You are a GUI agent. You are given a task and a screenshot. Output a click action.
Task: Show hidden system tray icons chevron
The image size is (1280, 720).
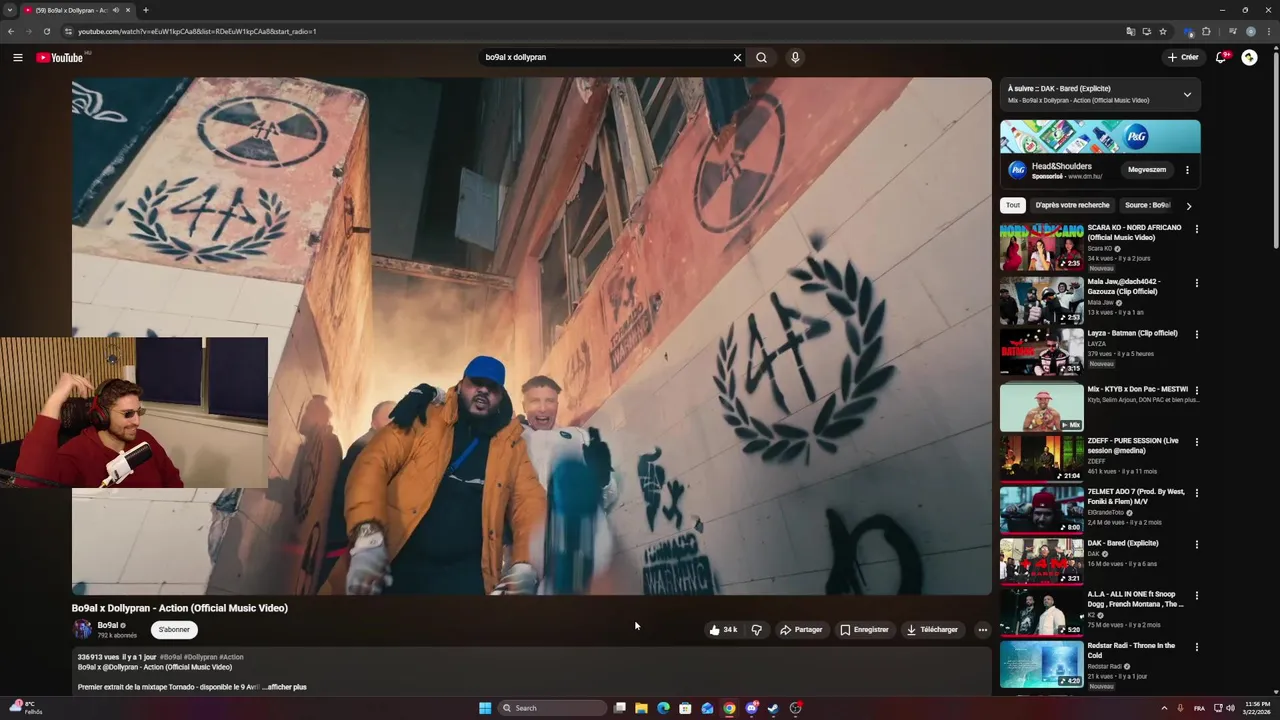pos(1164,708)
